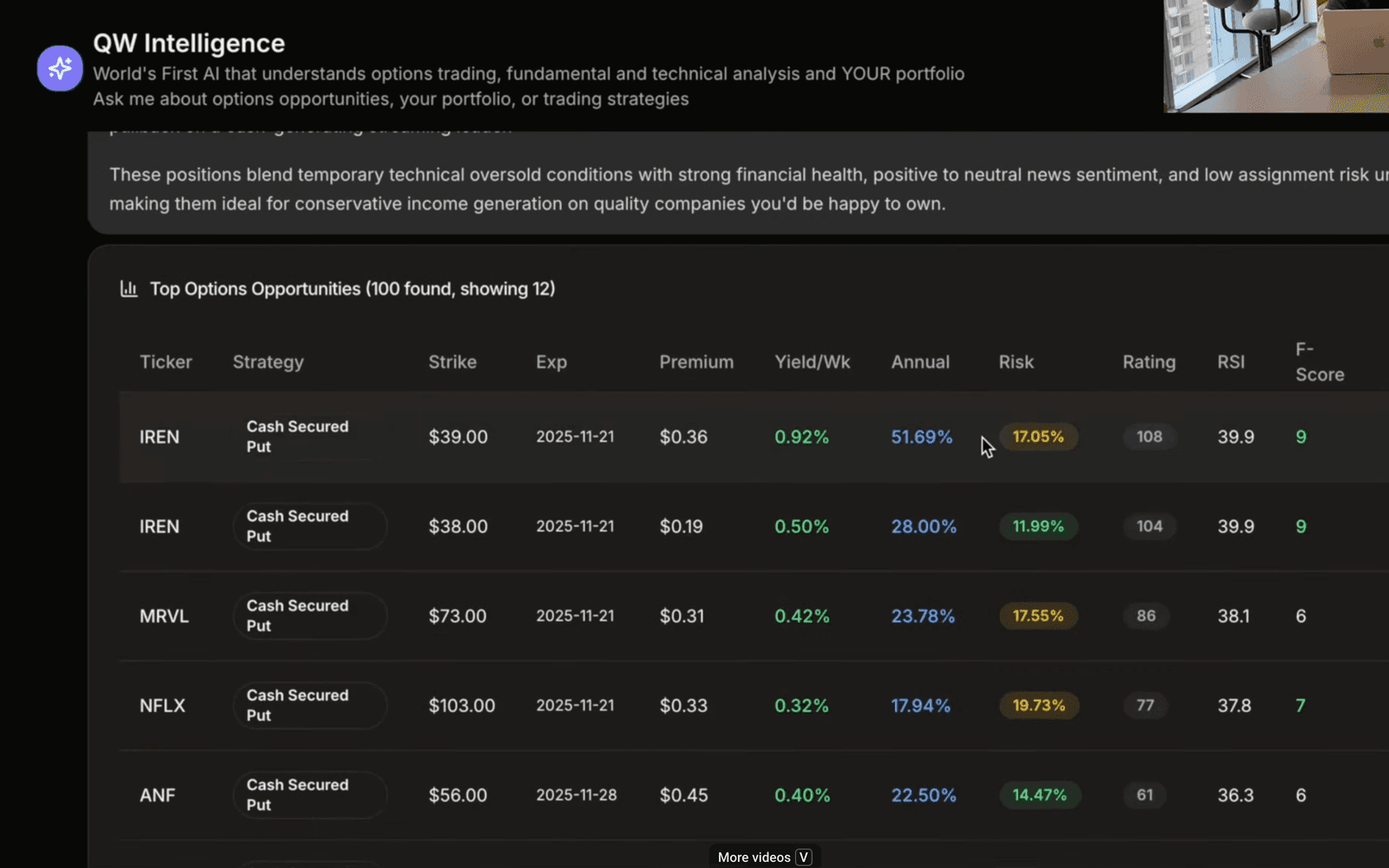Click the 108 rating pill
1389x868 pixels.
click(1149, 437)
